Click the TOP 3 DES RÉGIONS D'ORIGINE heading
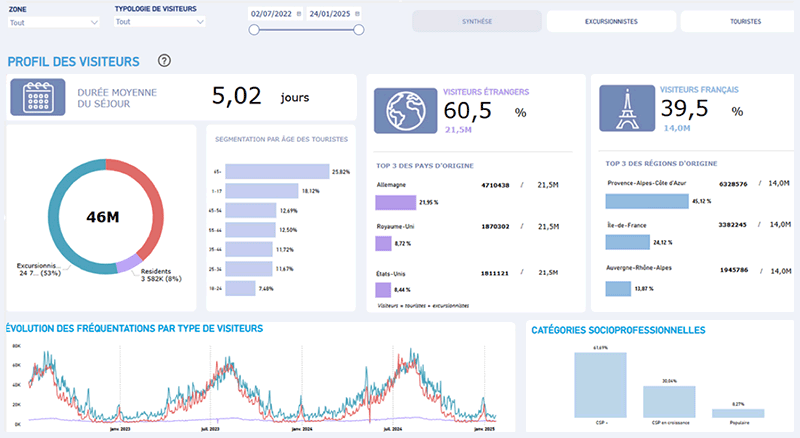The width and height of the screenshot is (800, 438). click(x=661, y=163)
